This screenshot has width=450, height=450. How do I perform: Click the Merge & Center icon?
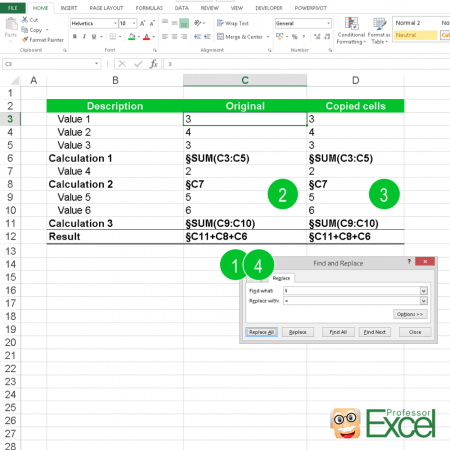tap(220, 37)
